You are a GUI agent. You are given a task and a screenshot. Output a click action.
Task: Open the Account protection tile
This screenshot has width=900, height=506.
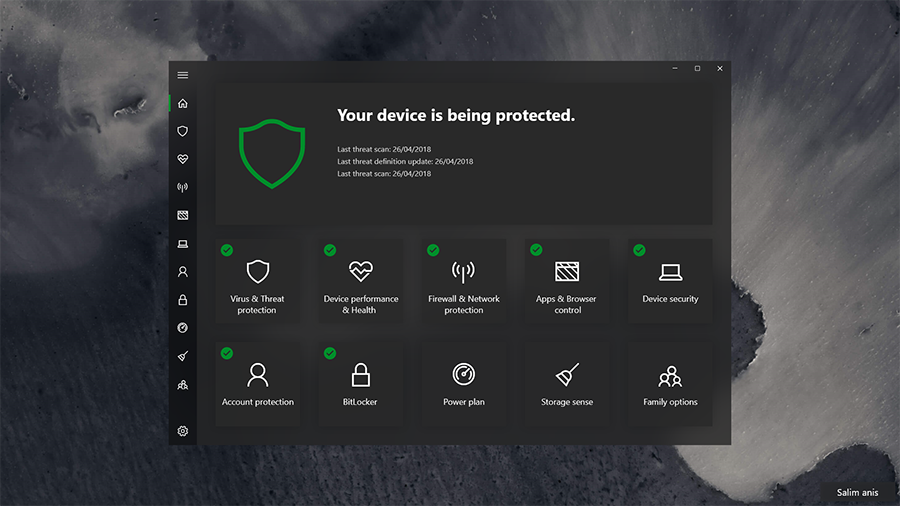pyautogui.click(x=257, y=384)
